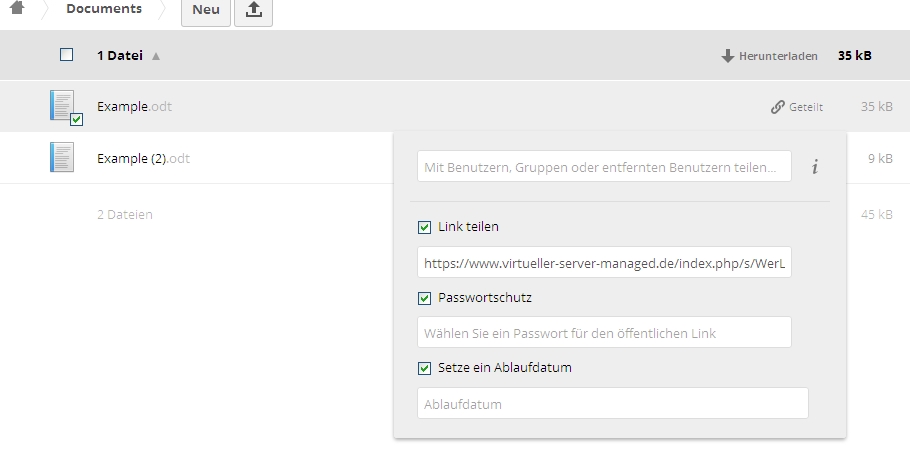The height and width of the screenshot is (461, 910).
Task: Click the Geteilt share link icon
Action: (778, 107)
